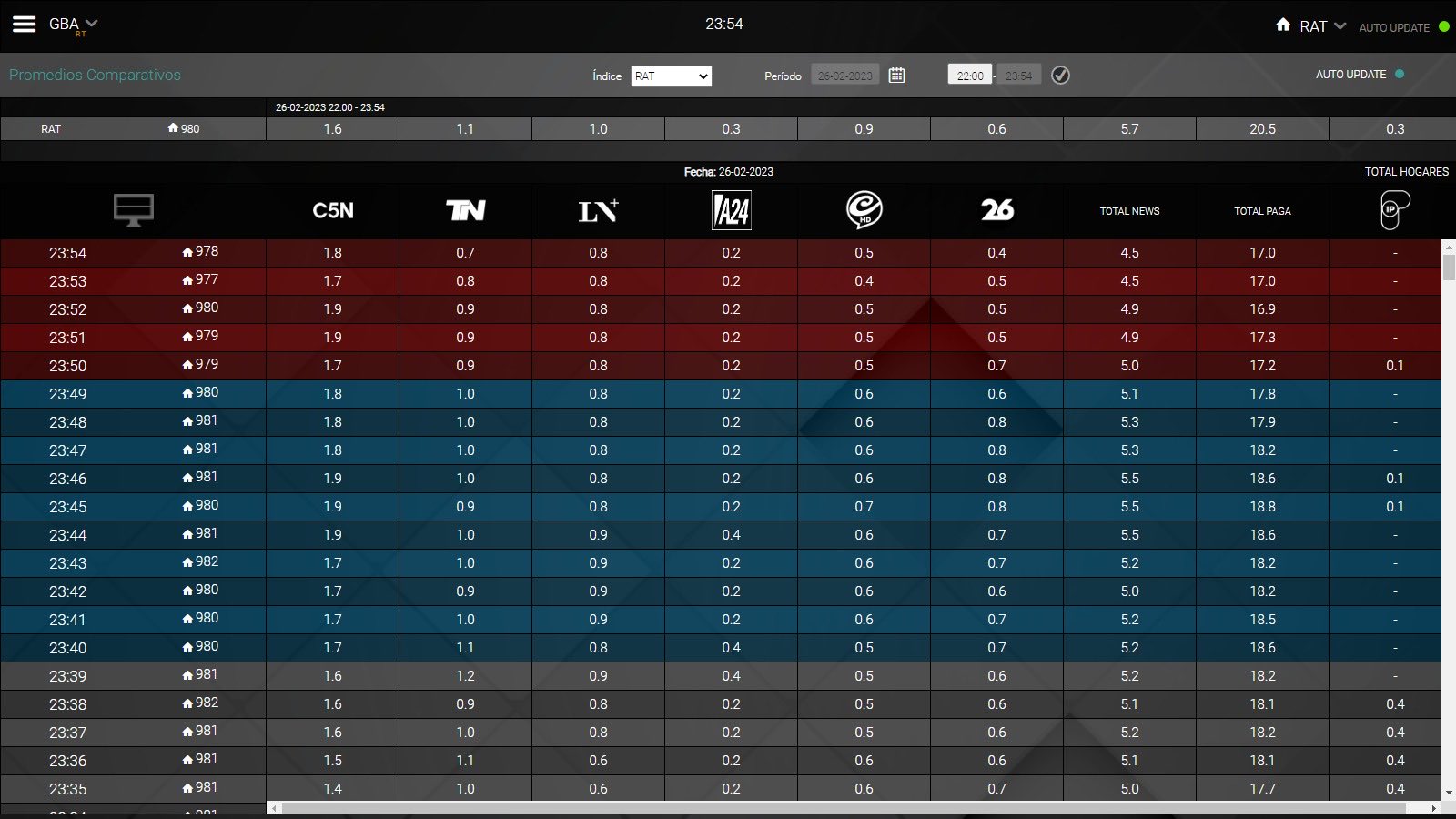
Task: Open the Índice RAT combo box
Action: pos(672,76)
